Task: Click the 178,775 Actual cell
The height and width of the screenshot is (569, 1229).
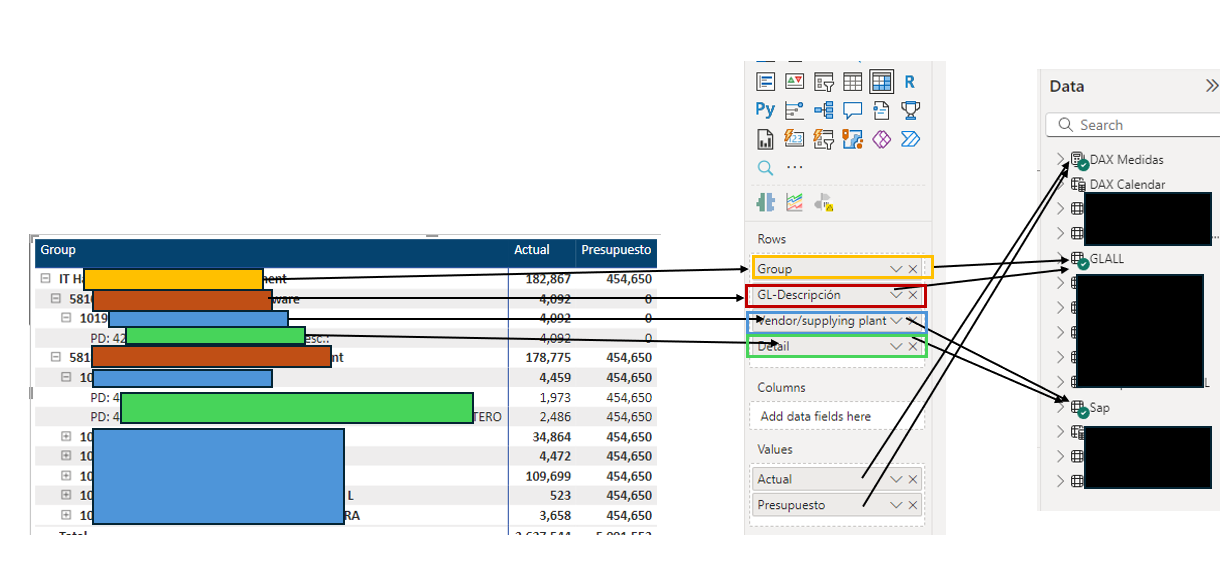Action: coord(549,357)
